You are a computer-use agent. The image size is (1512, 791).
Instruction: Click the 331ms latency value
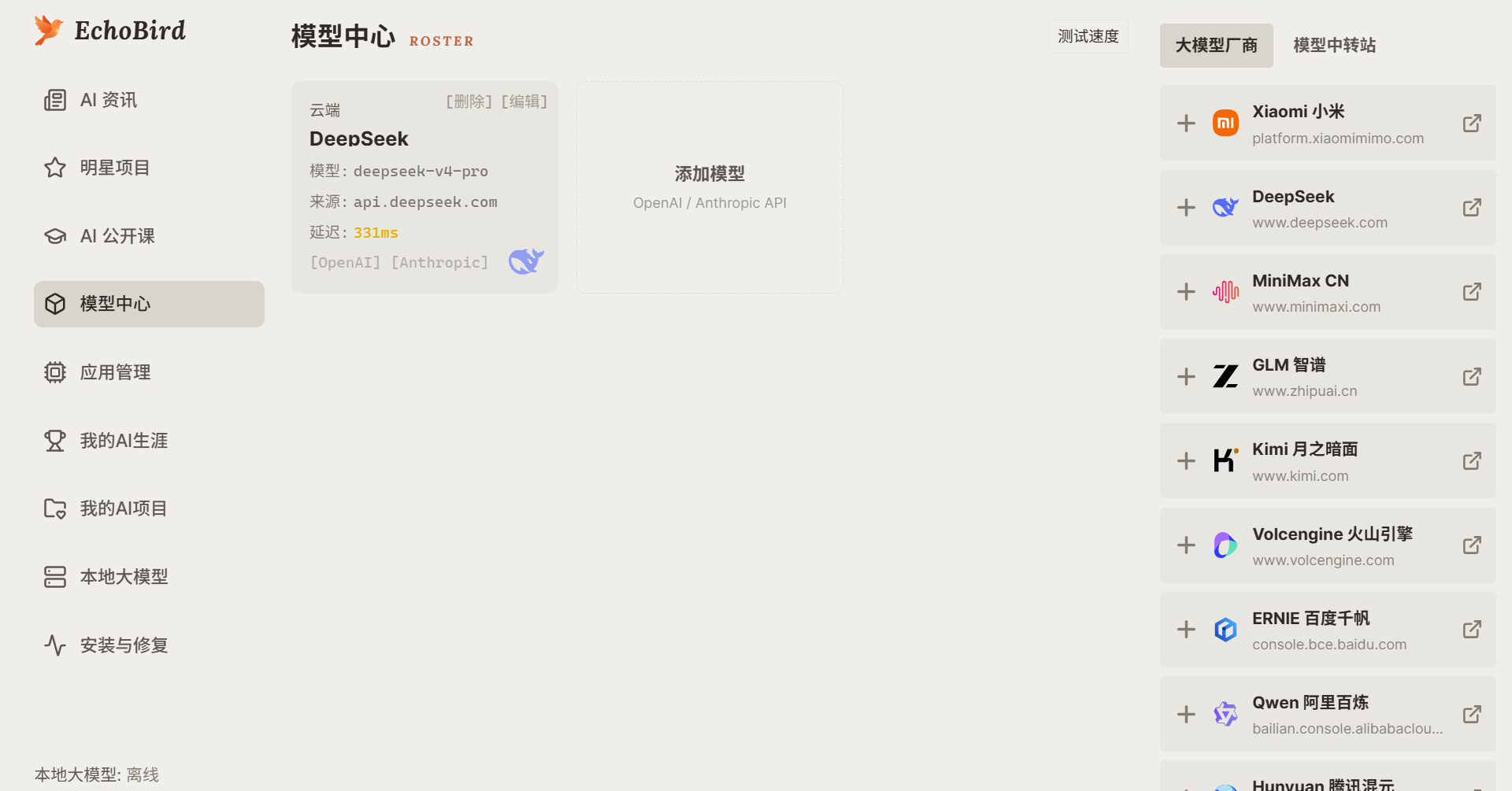(x=376, y=233)
